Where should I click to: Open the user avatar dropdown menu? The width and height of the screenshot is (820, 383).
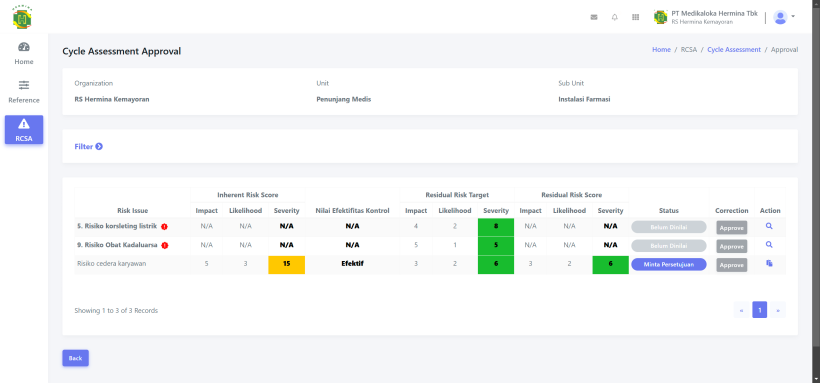783,17
